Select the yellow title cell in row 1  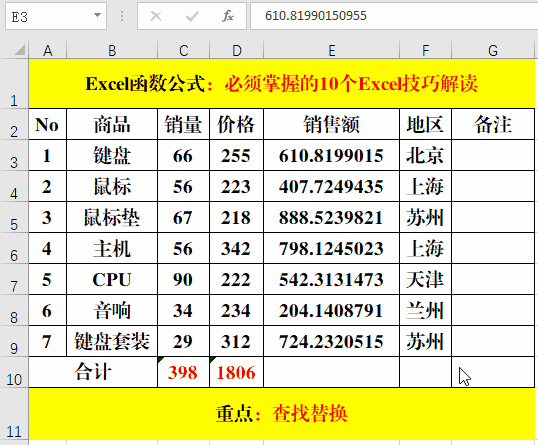(x=282, y=84)
